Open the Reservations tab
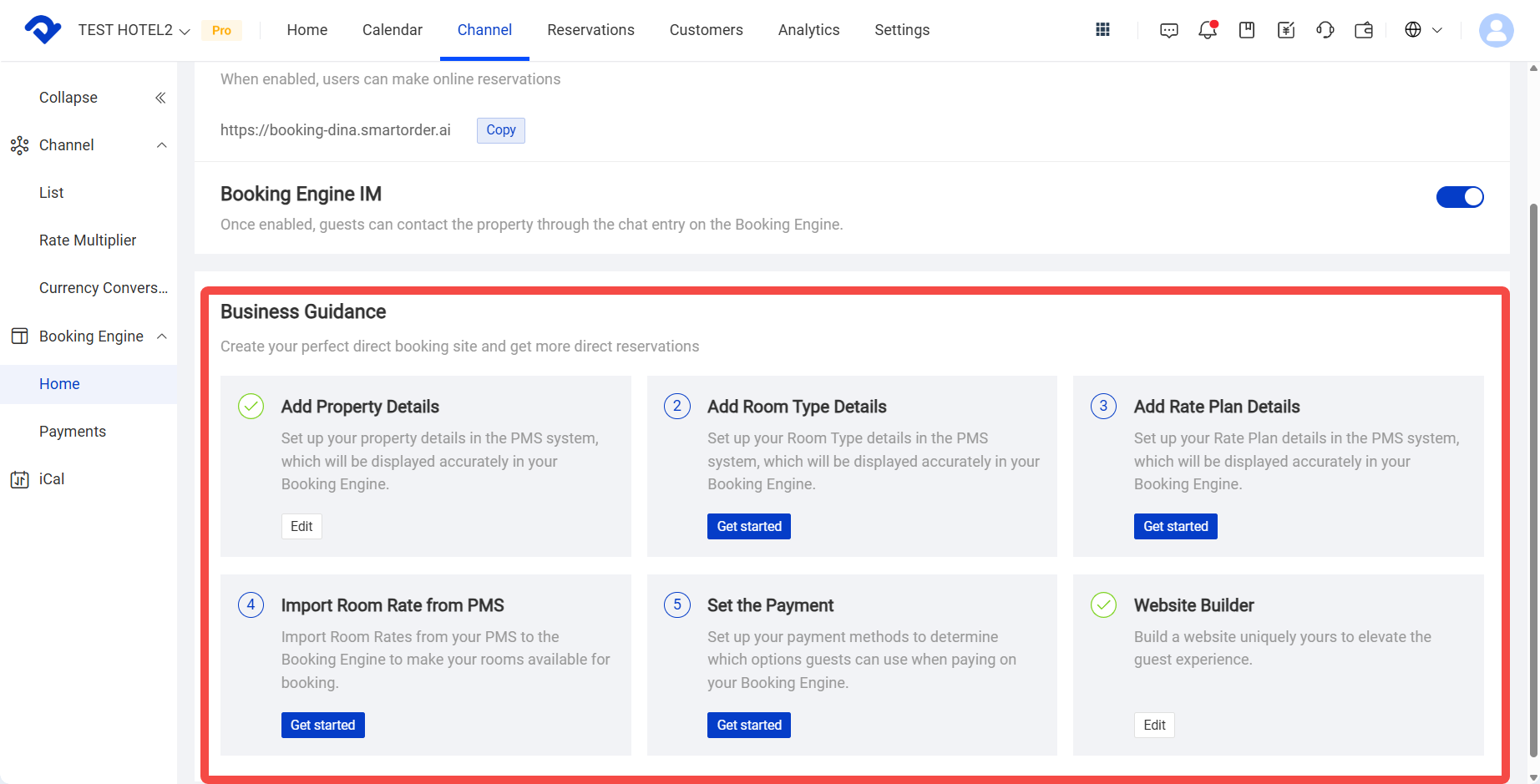This screenshot has height=784, width=1540. (590, 30)
